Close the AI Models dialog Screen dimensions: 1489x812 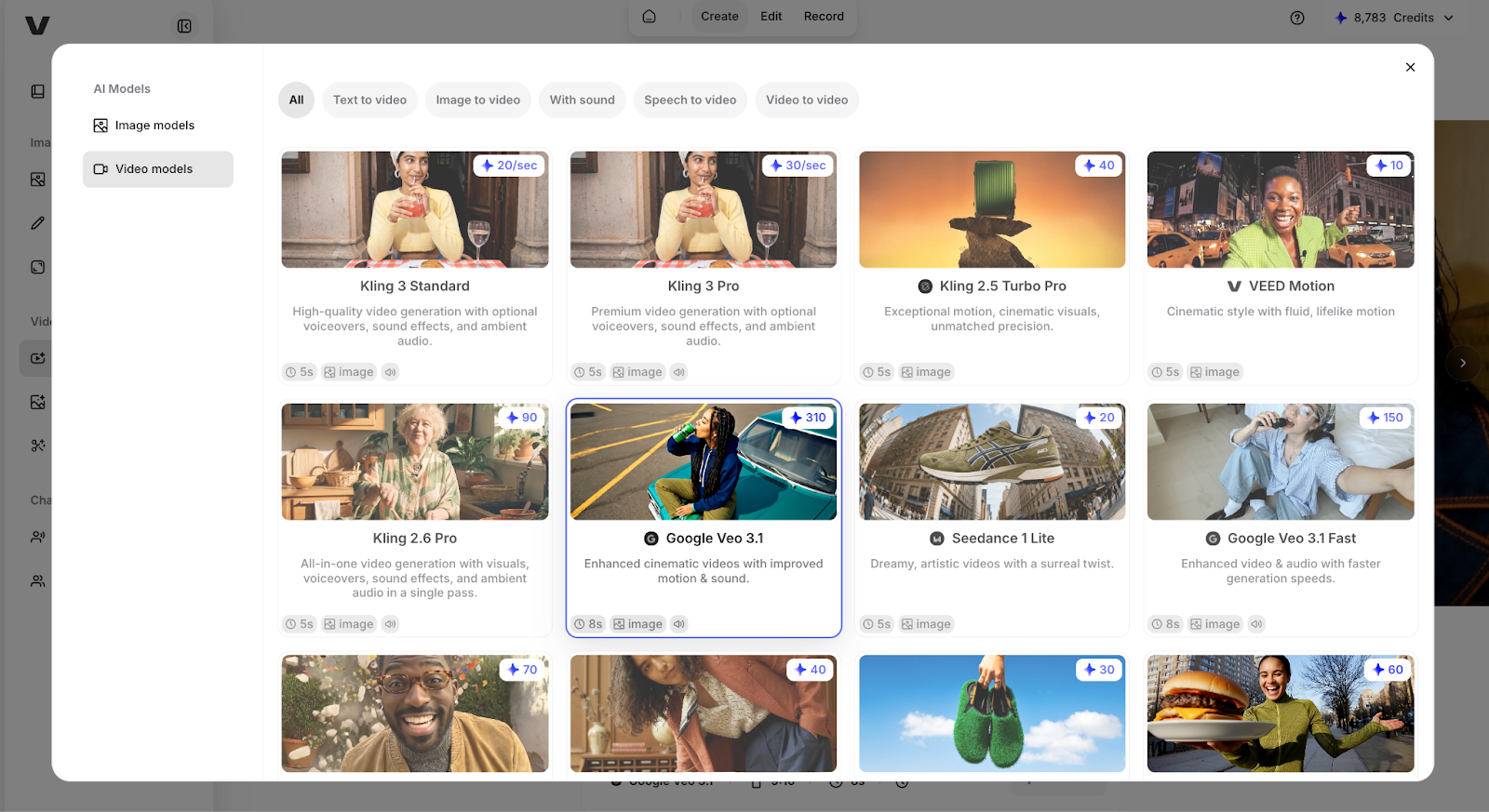click(x=1410, y=67)
